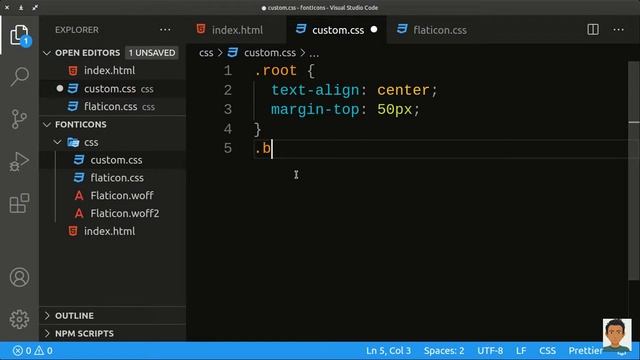
Task: Click the Split Editor icon
Action: 593,29
